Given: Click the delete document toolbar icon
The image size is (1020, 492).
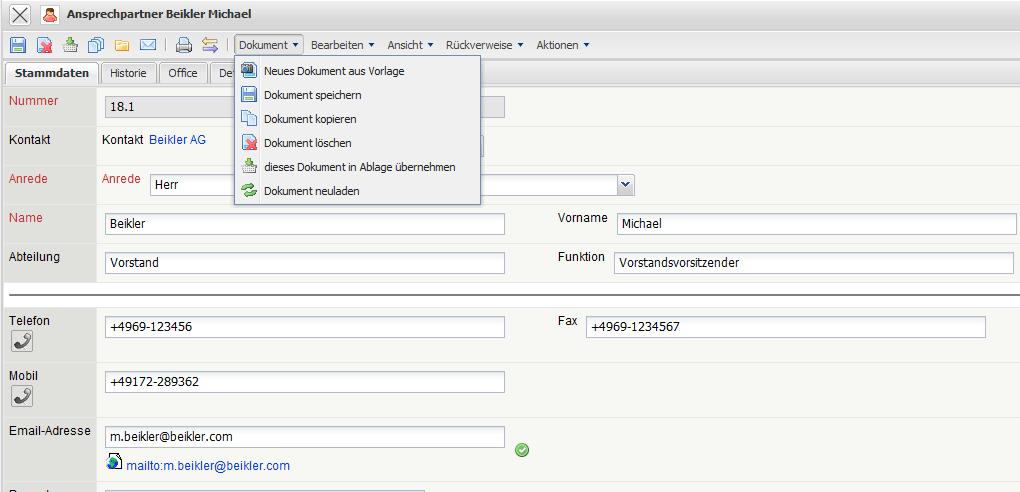Looking at the screenshot, I should coord(45,45).
